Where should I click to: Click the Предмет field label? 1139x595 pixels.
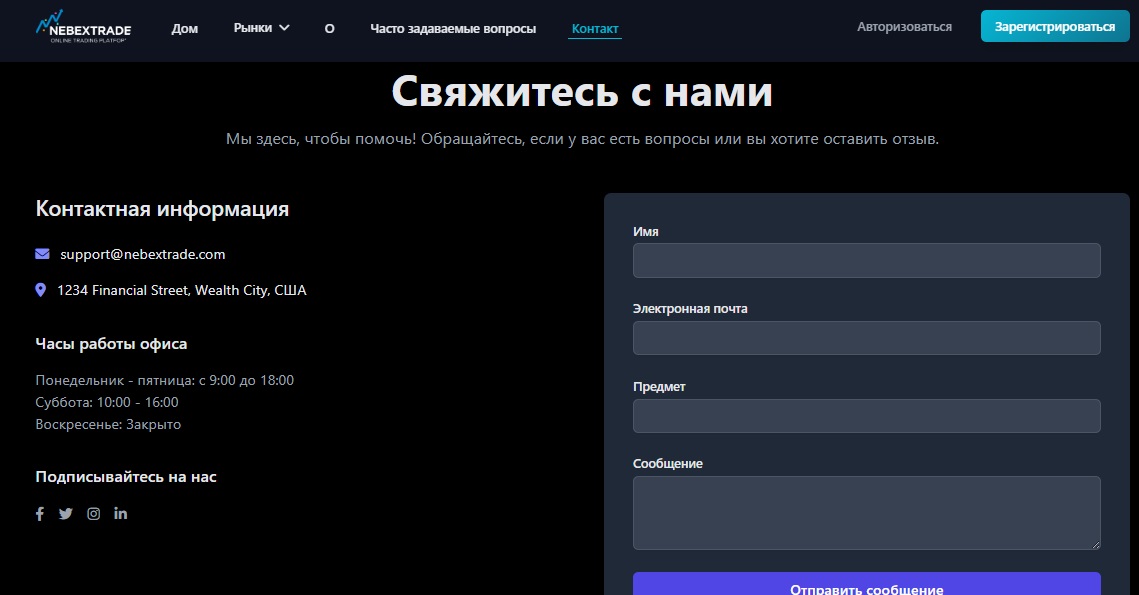point(659,386)
